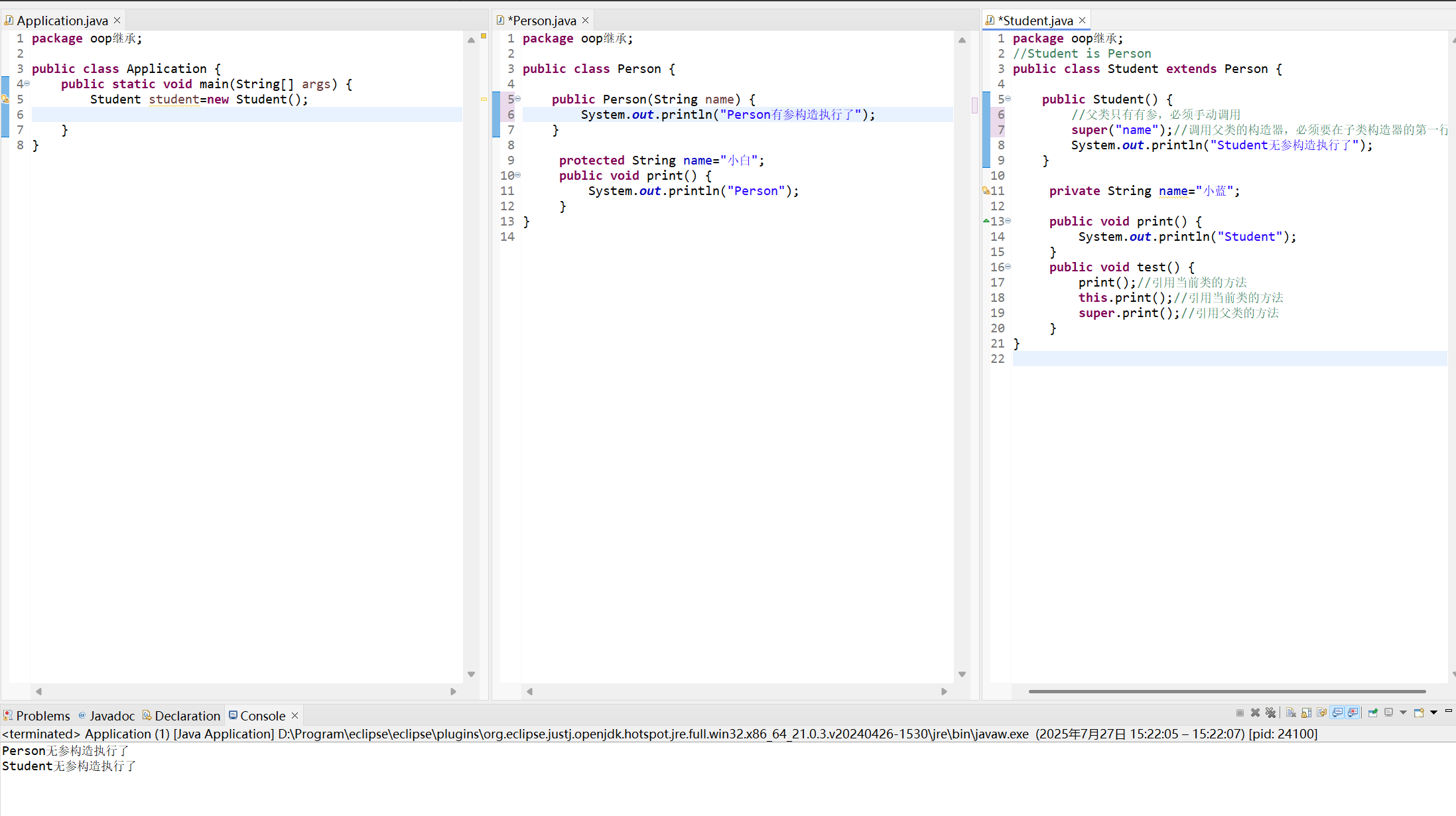Collapse print method fold in Student.java line 13
The image size is (1456, 816).
1008,221
